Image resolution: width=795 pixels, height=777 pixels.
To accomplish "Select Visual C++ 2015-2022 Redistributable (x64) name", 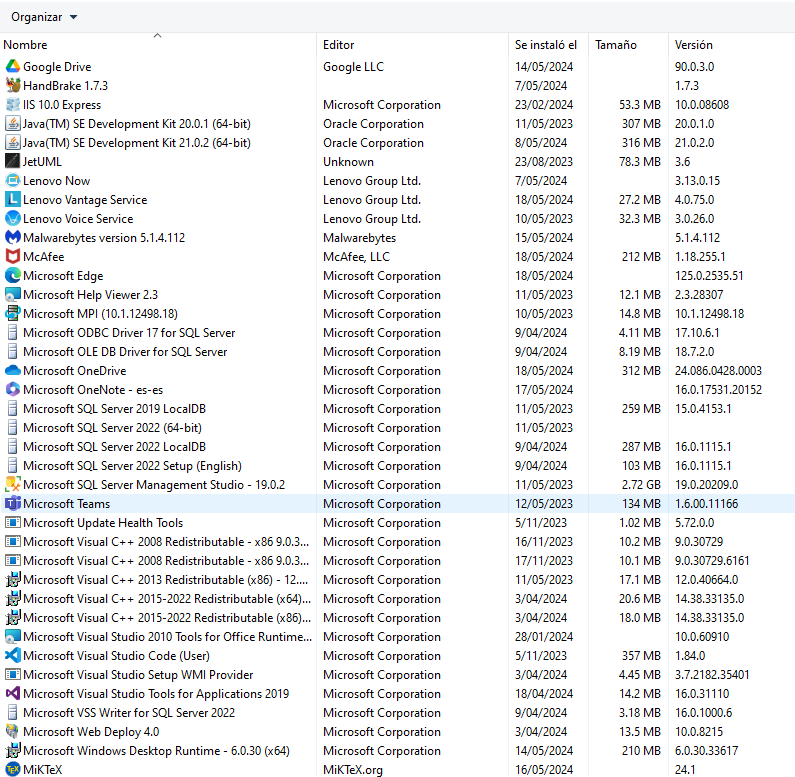I will pyautogui.click(x=167, y=598).
